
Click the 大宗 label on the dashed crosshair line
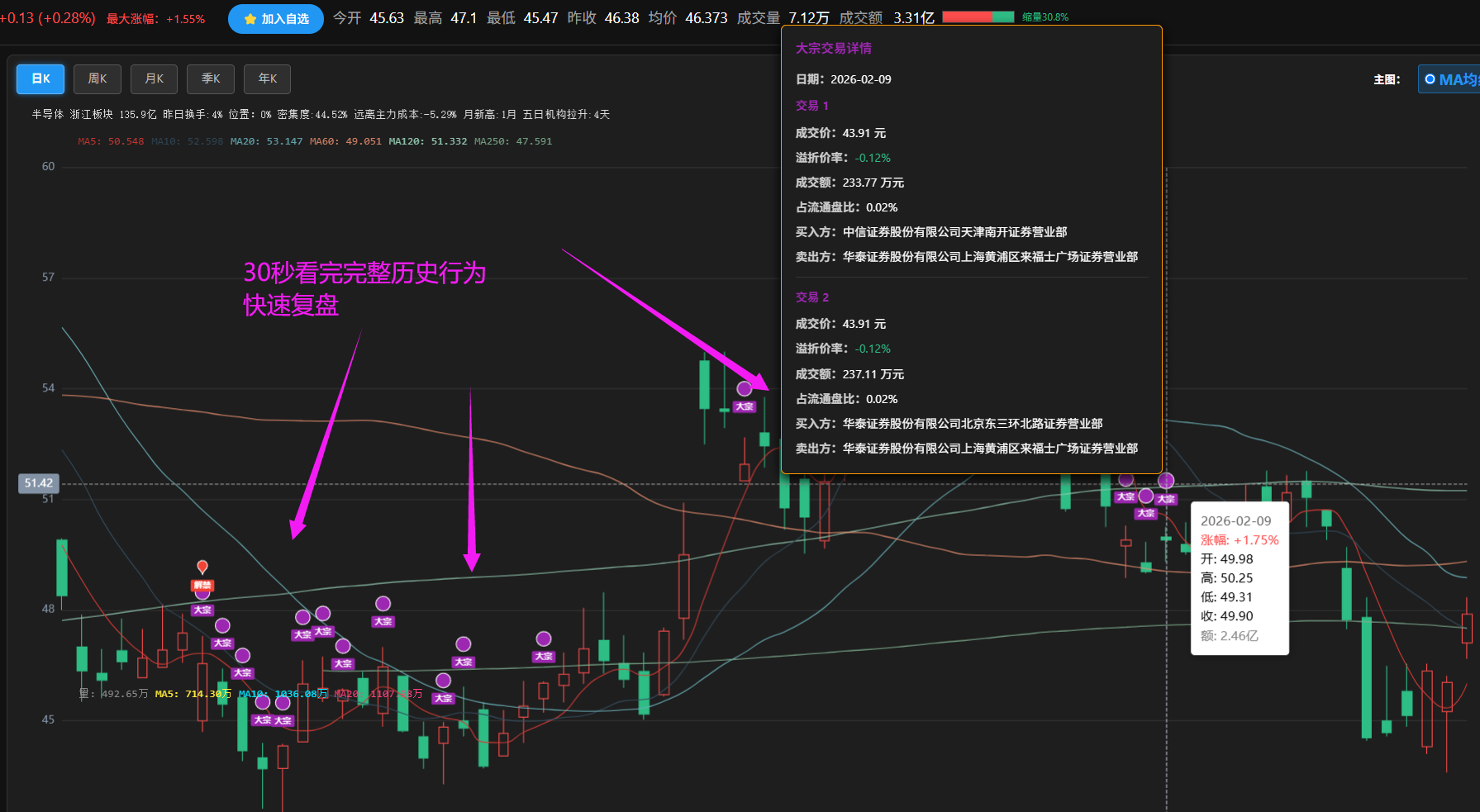tap(1166, 499)
